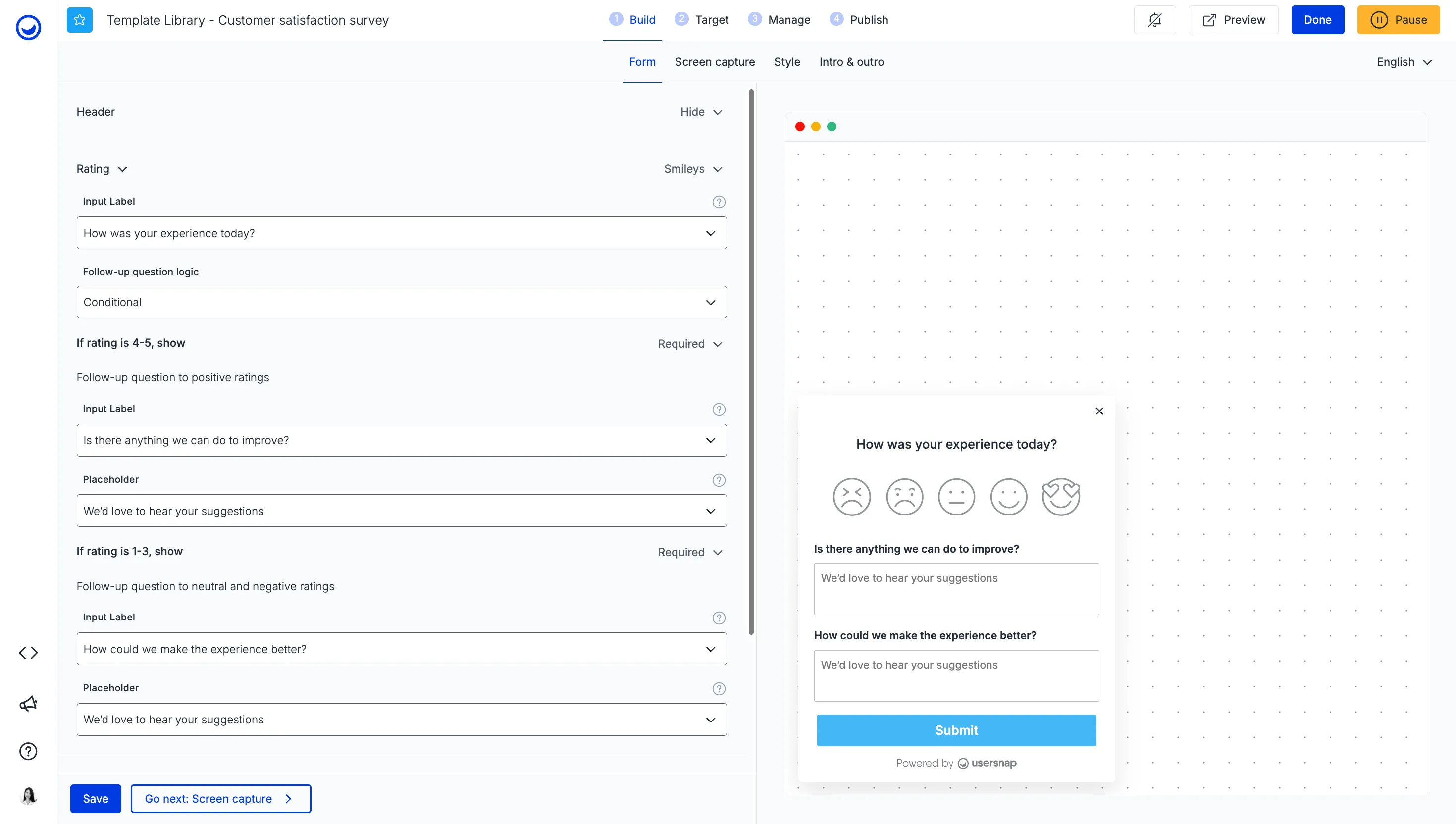The width and height of the screenshot is (1456, 824).
Task: Switch to the Style tab
Action: tap(786, 62)
